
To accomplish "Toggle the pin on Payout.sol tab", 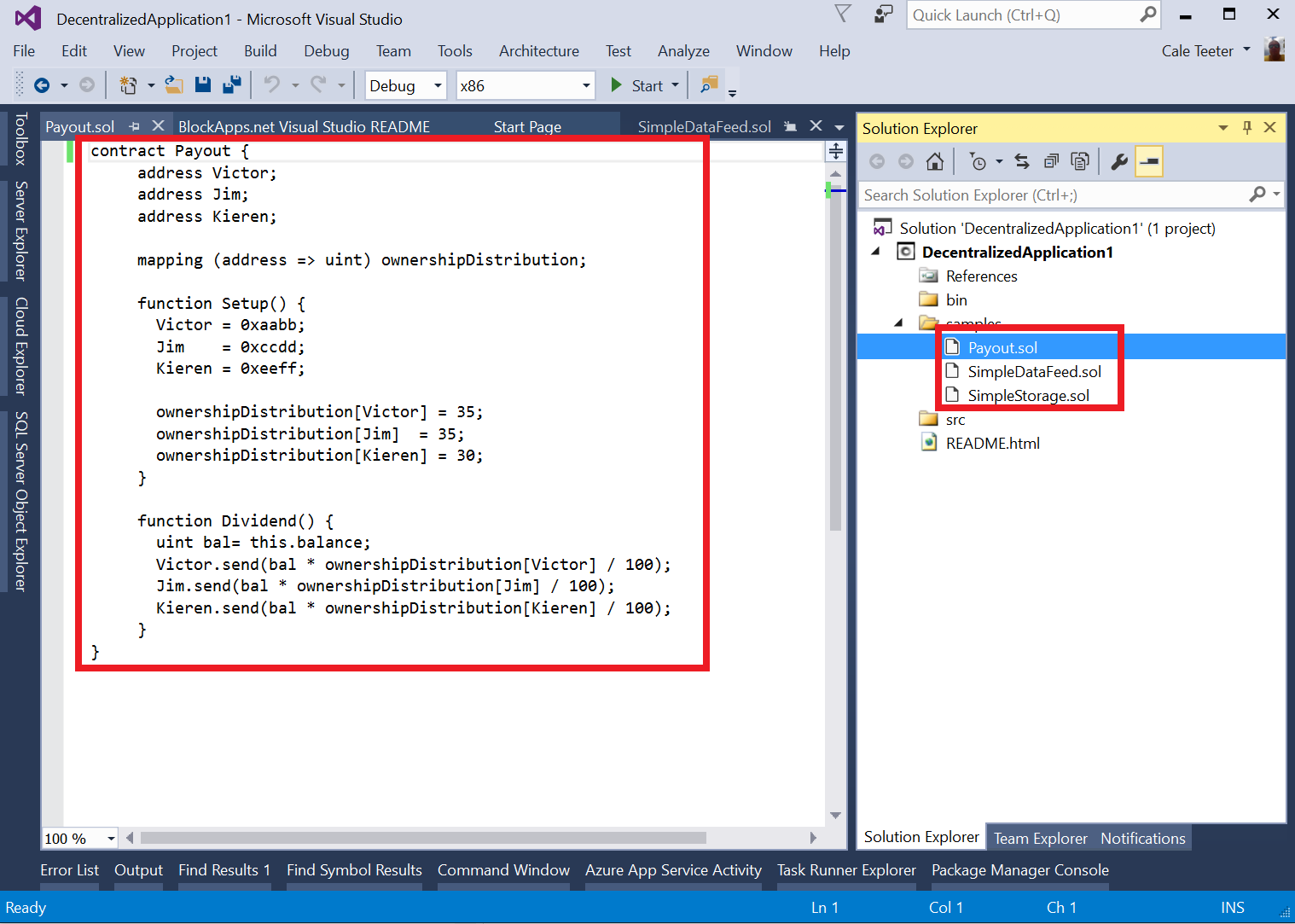I will 134,126.
